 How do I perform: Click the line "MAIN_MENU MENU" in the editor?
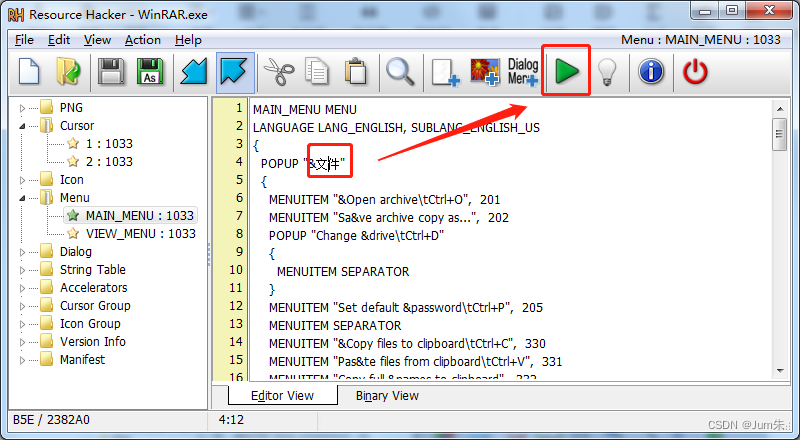pos(305,110)
